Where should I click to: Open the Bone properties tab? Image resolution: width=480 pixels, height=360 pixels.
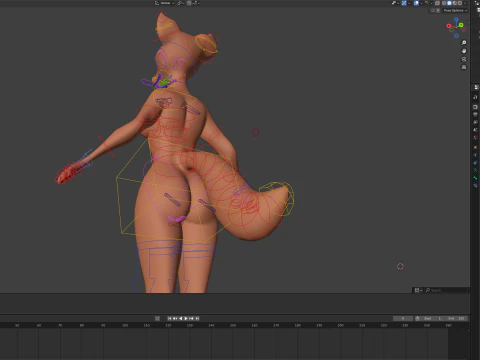(x=475, y=178)
